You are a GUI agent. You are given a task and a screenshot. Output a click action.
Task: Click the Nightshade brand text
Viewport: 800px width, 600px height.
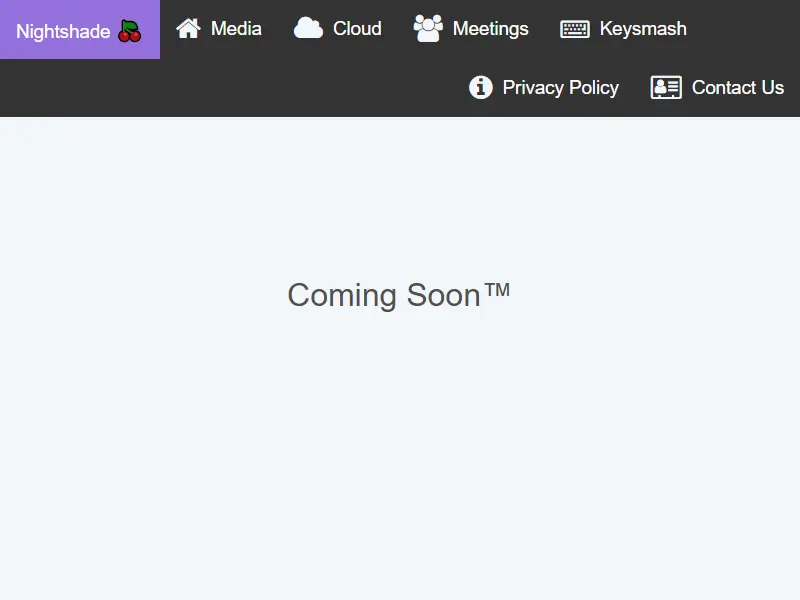[x=63, y=32]
